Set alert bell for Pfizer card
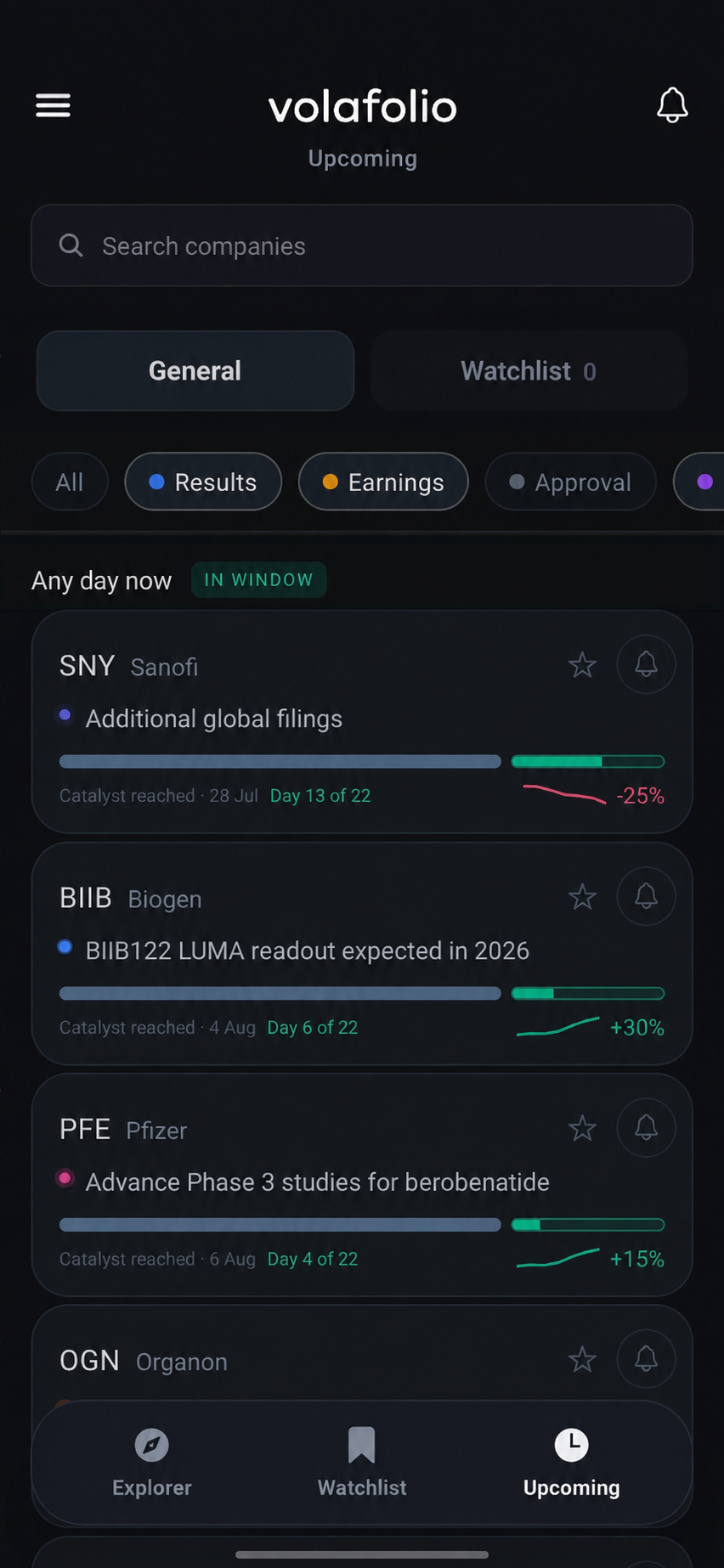The image size is (724, 1568). (x=646, y=1128)
